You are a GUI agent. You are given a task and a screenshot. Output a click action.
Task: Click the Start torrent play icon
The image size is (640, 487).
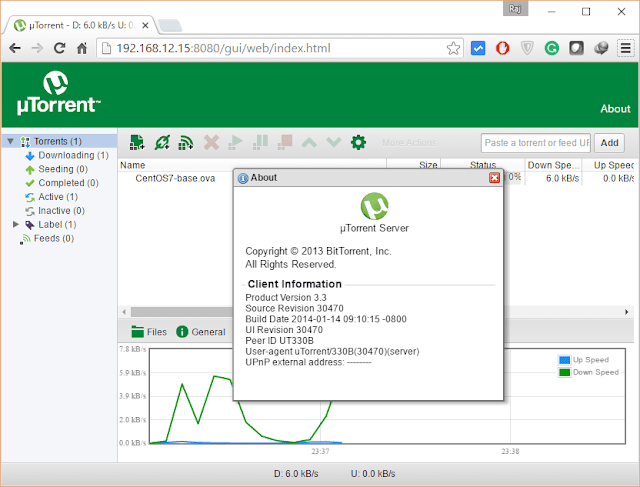tap(236, 142)
